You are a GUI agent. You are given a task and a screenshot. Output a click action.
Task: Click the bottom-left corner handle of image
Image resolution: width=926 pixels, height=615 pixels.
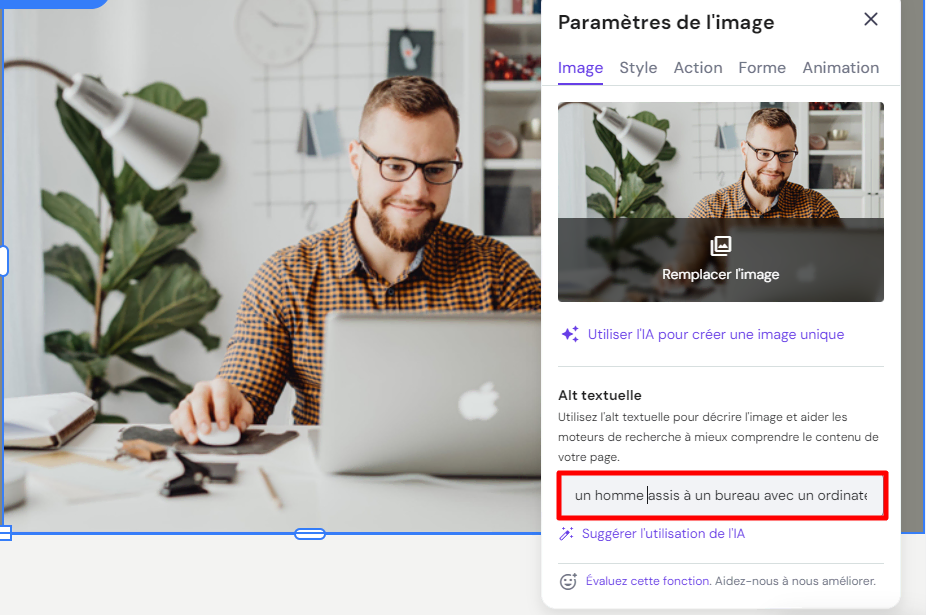pyautogui.click(x=5, y=533)
